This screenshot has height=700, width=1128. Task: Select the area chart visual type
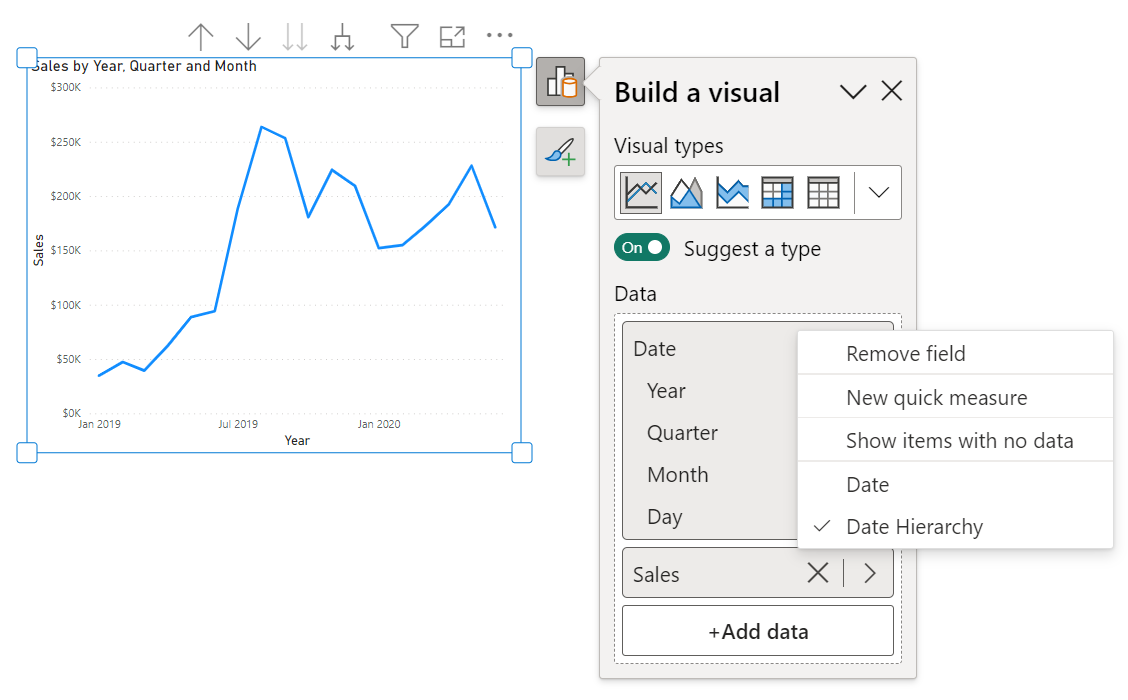pyautogui.click(x=686, y=193)
